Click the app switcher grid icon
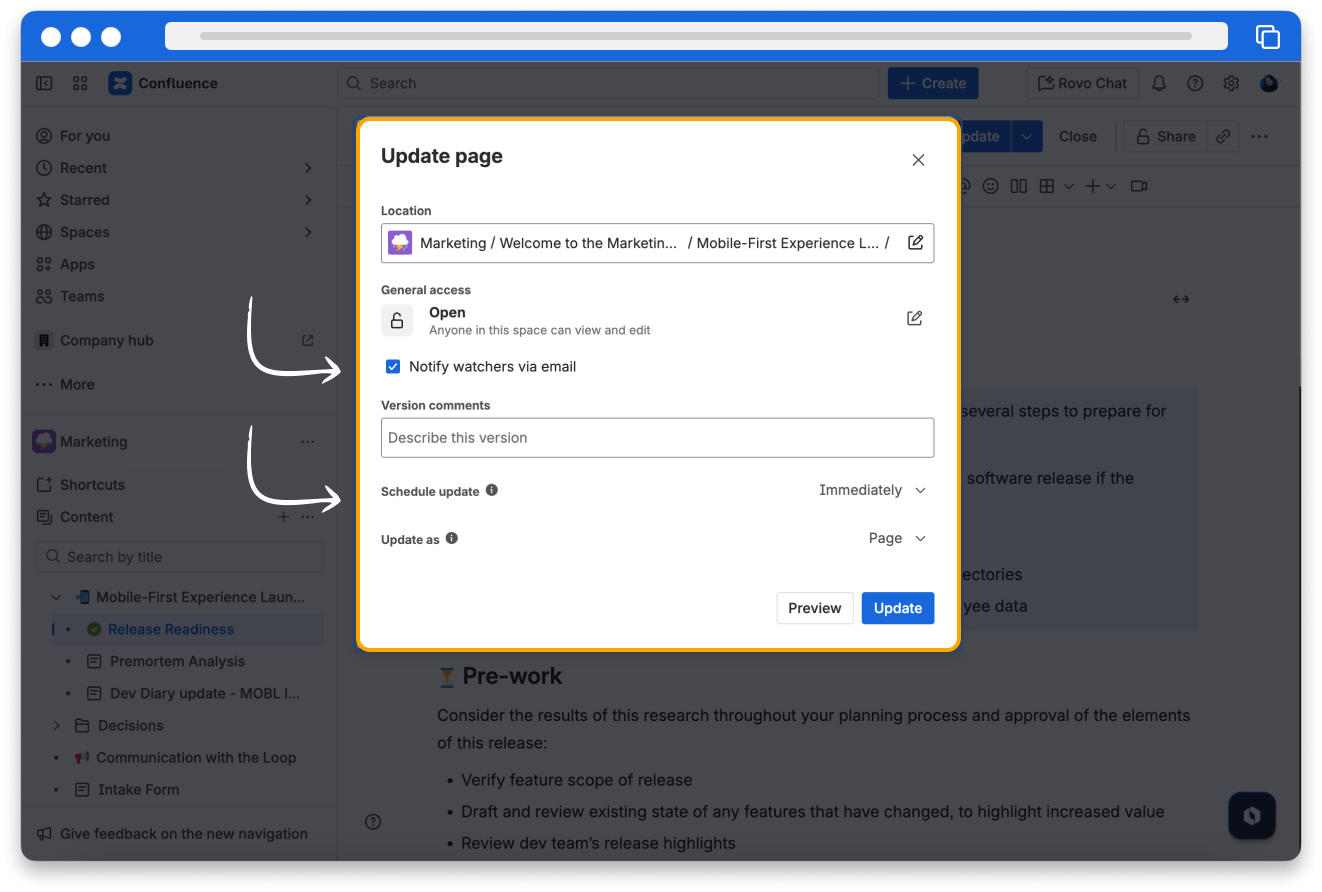The image size is (1322, 892). pyautogui.click(x=80, y=84)
